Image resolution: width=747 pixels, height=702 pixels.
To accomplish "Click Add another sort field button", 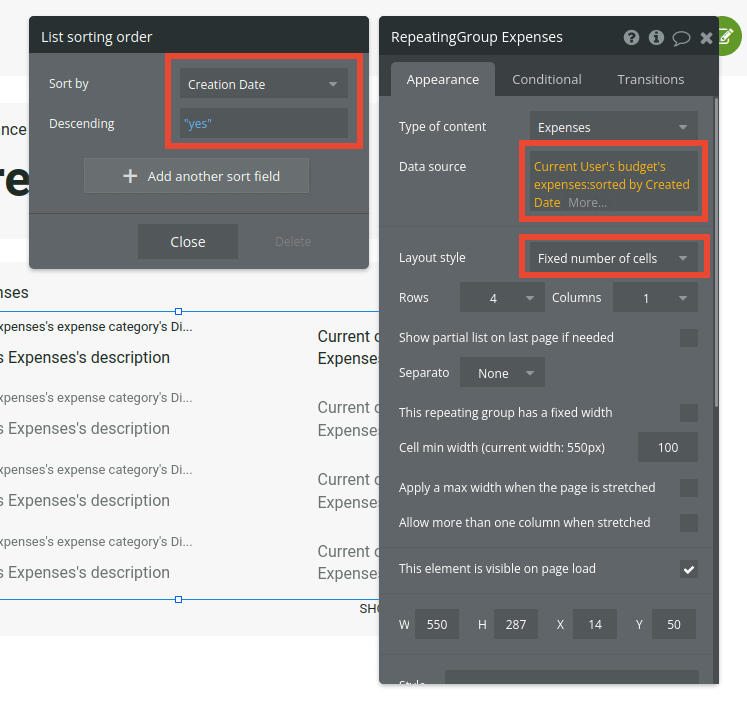I will 196,176.
